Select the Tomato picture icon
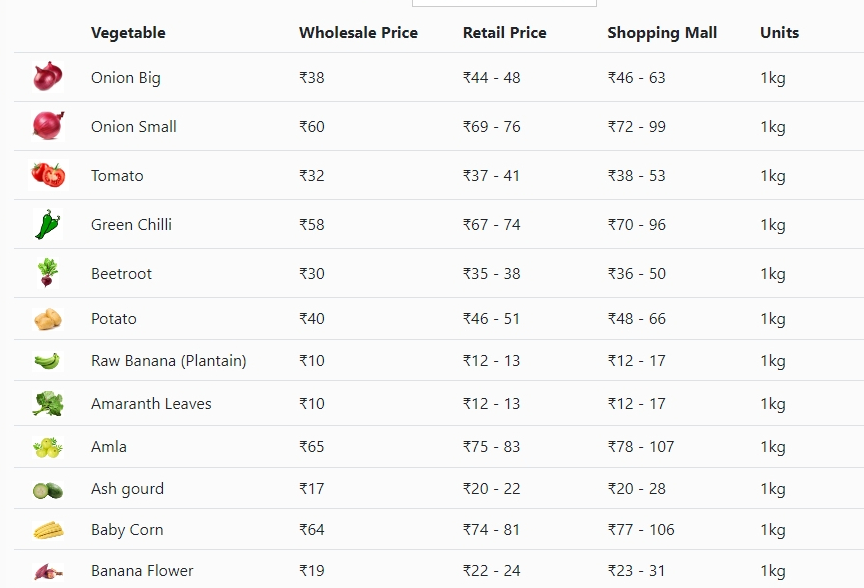The width and height of the screenshot is (864, 588). [x=48, y=175]
